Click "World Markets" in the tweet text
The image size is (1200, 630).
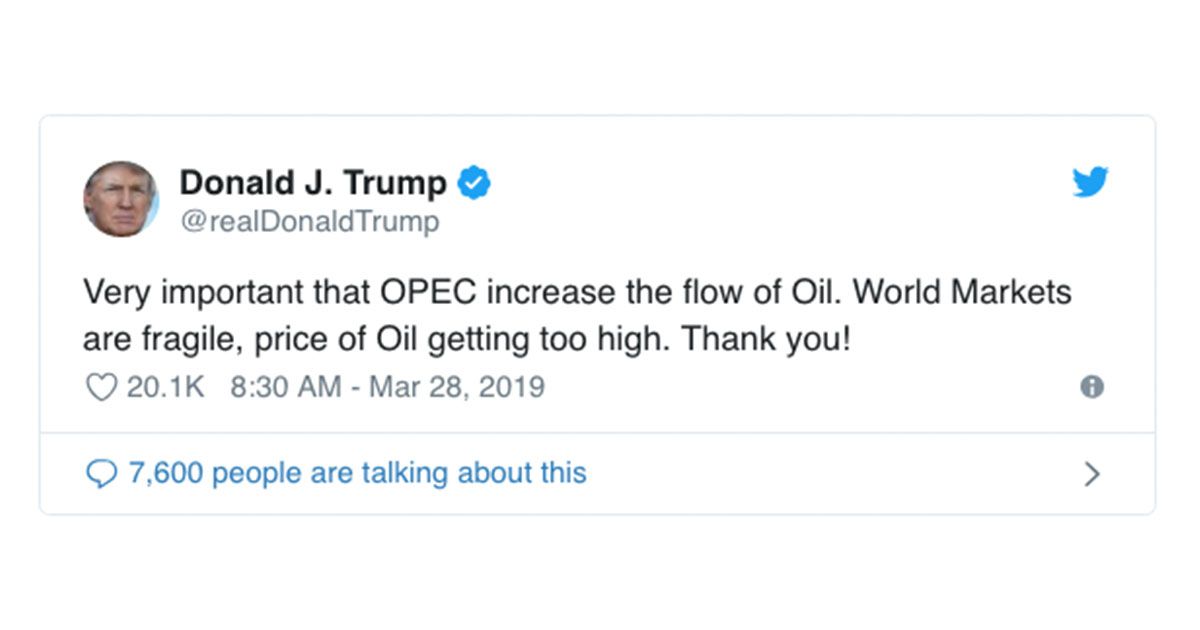coord(964,293)
